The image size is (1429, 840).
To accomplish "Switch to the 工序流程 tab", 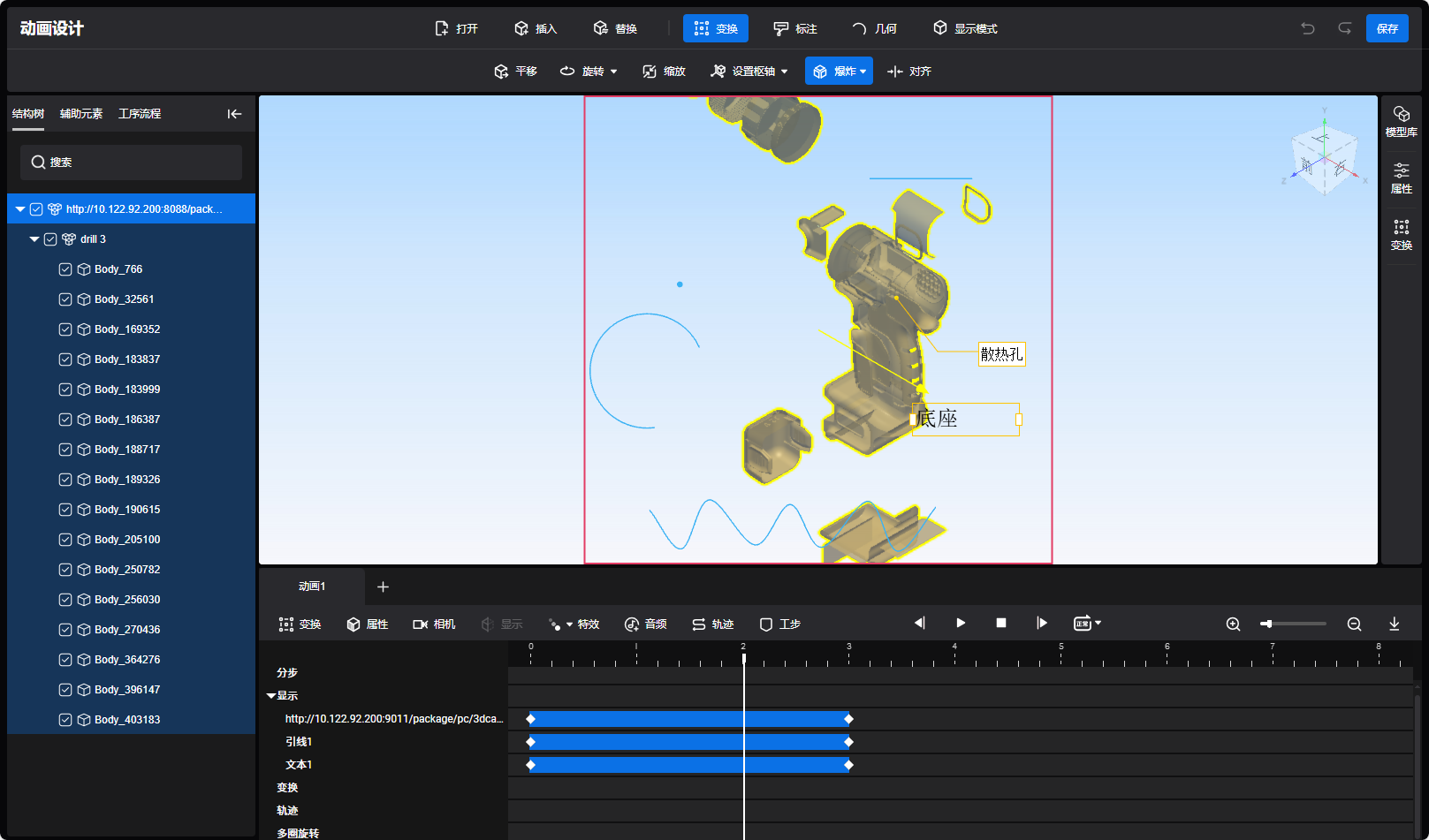I will [140, 114].
